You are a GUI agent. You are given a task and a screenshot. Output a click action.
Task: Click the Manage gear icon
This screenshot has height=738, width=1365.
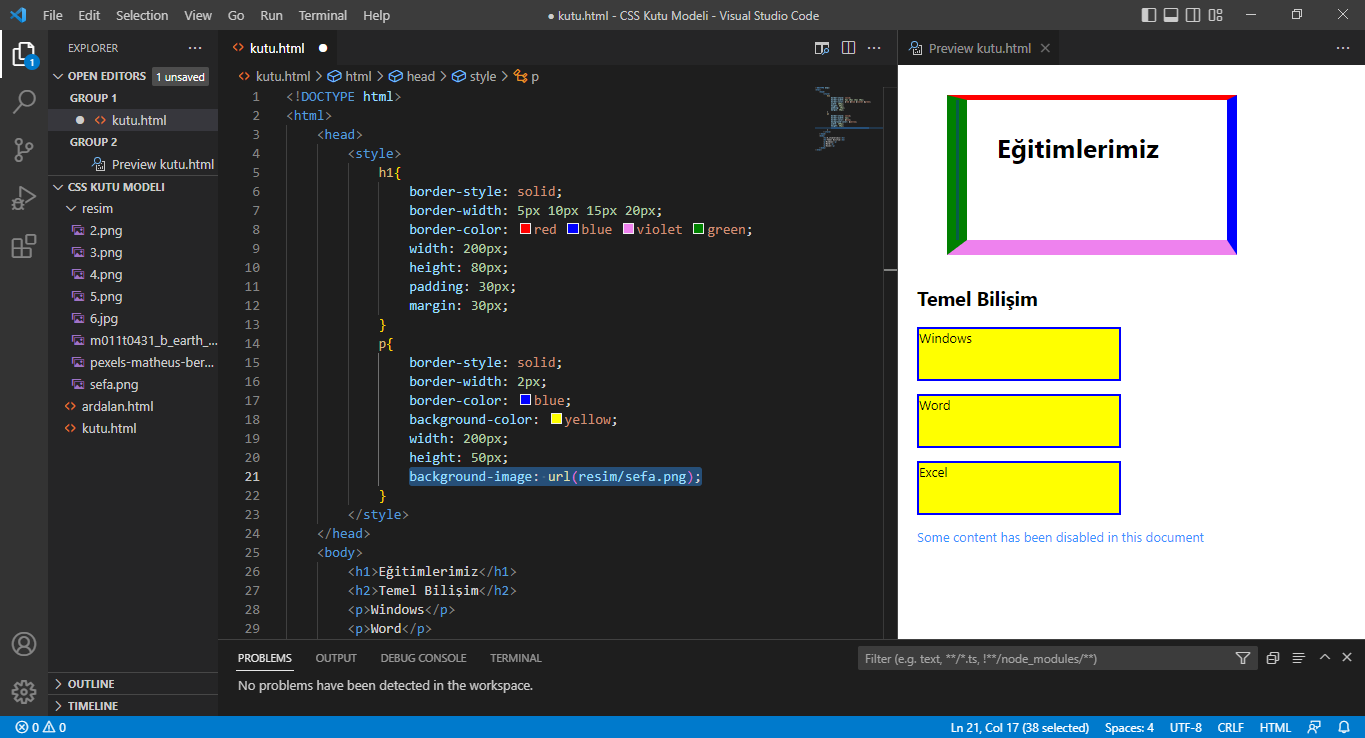[24, 691]
